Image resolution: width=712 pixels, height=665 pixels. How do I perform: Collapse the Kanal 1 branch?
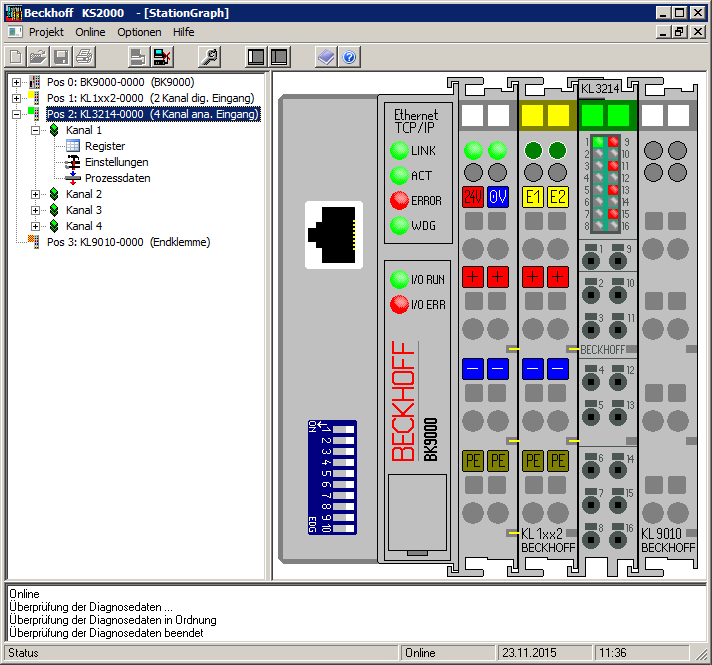tap(35, 130)
